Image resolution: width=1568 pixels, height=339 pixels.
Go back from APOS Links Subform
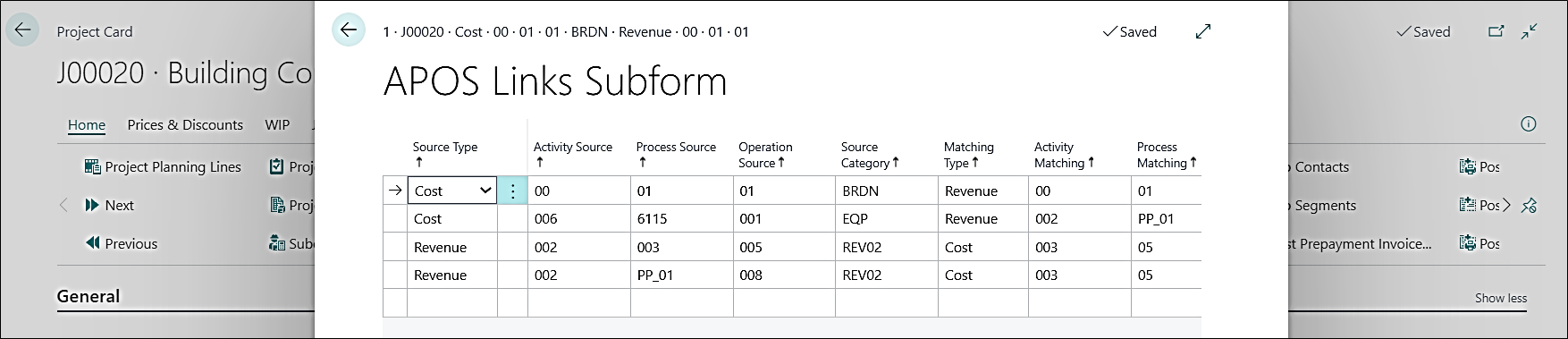point(349,30)
